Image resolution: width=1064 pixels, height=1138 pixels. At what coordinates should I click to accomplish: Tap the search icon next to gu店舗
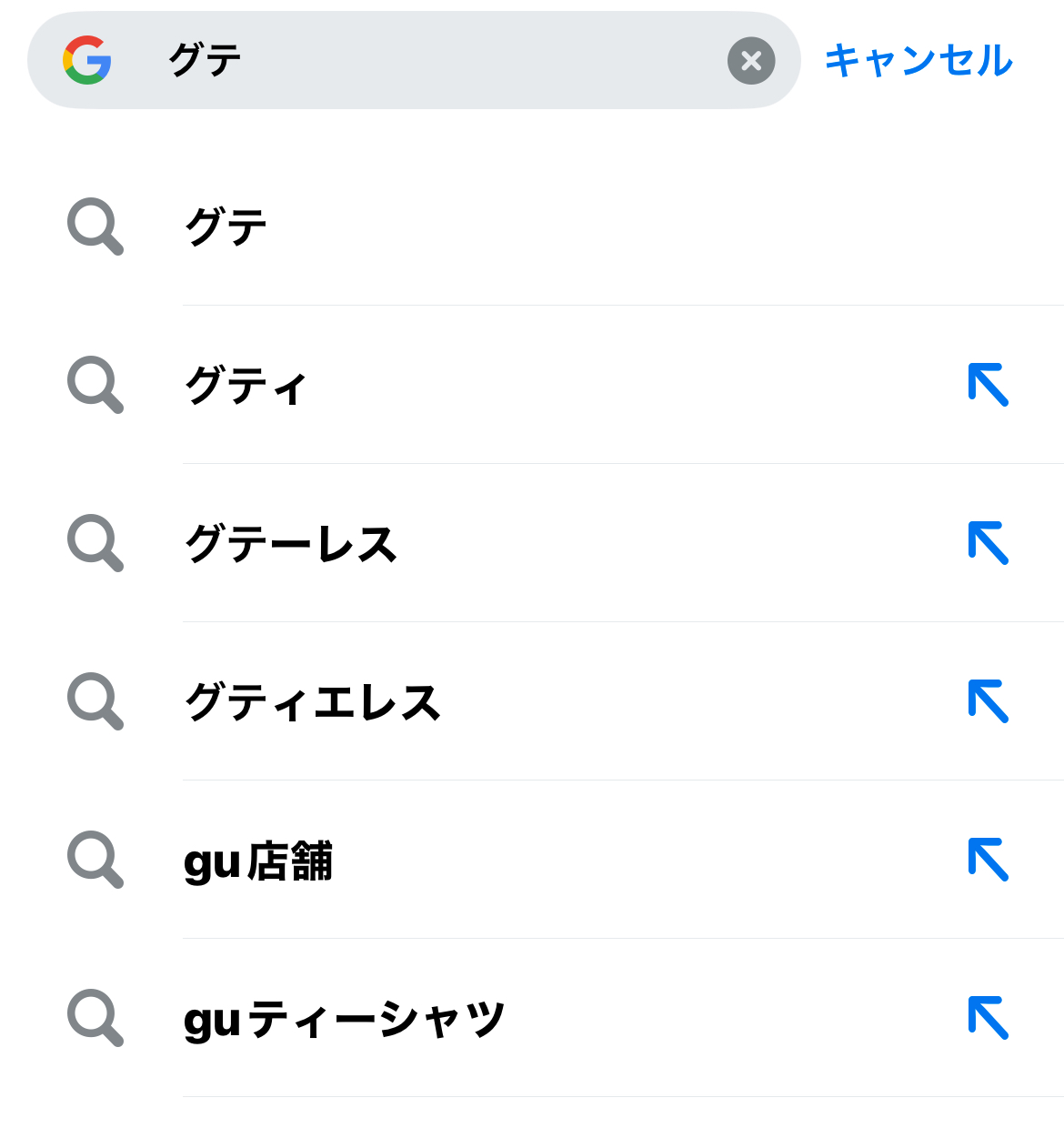95,860
